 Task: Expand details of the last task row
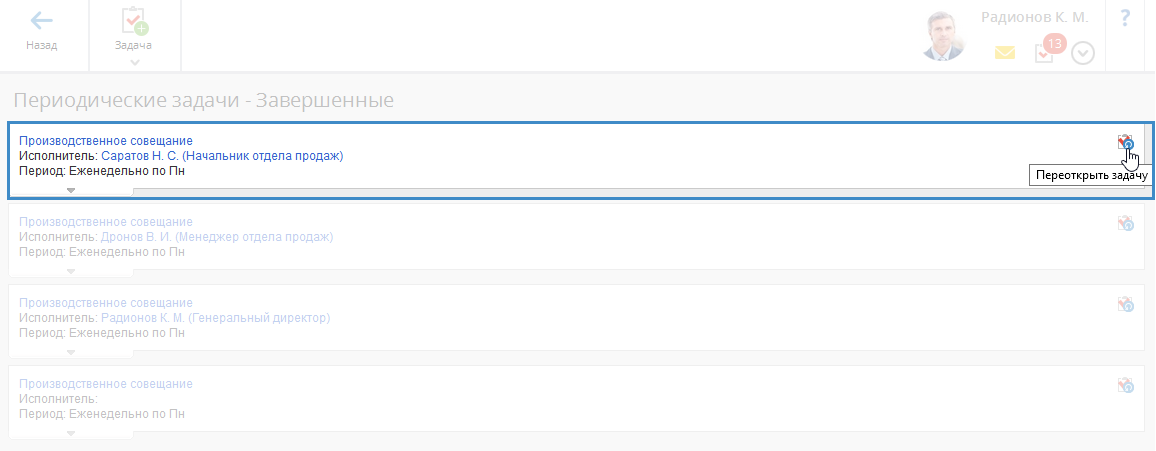[70, 433]
